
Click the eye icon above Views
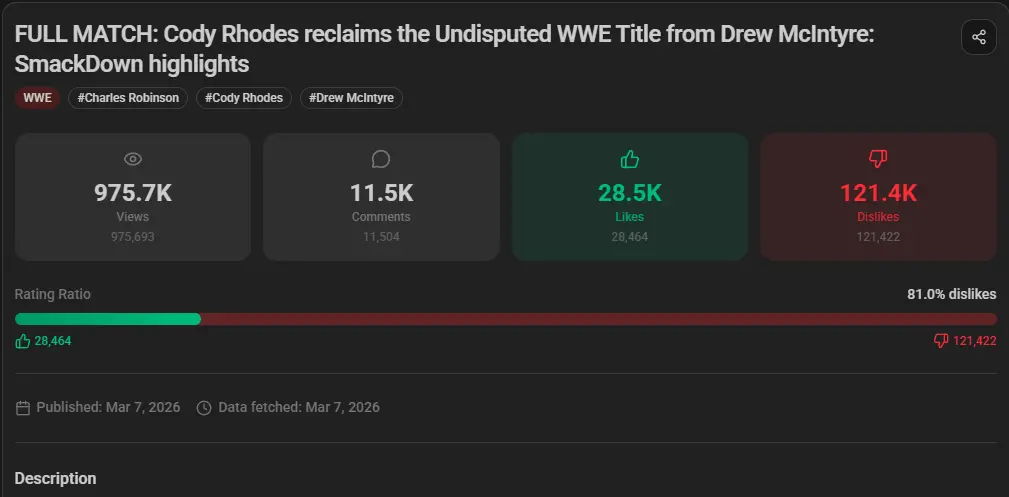click(133, 159)
